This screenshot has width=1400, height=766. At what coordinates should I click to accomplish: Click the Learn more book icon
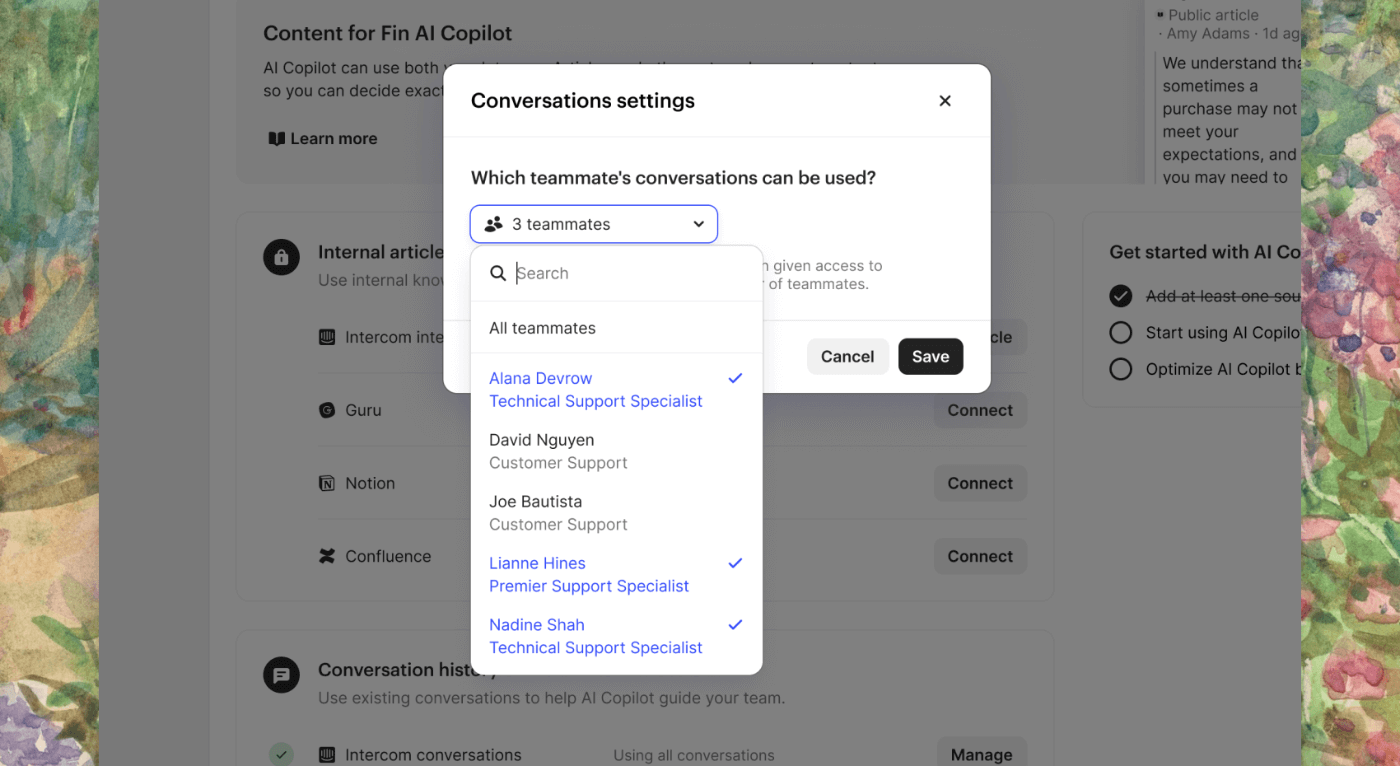point(277,139)
